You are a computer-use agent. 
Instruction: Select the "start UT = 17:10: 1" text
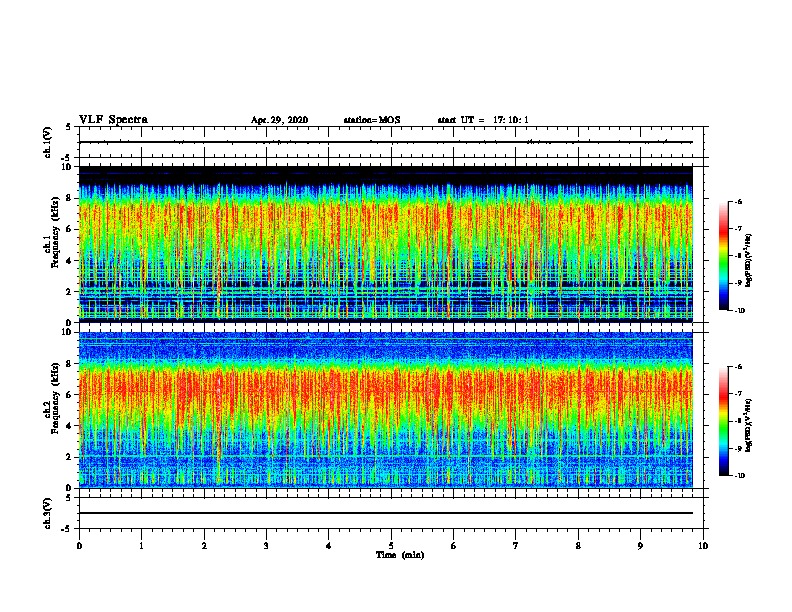[x=483, y=120]
